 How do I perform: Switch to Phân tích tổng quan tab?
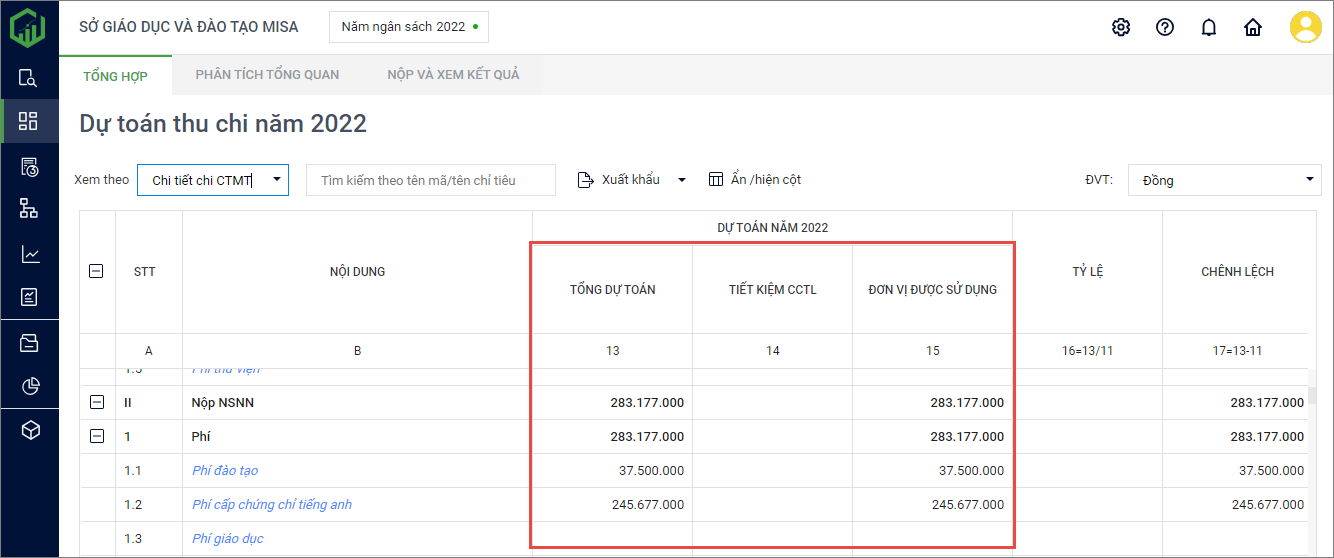pos(267,75)
